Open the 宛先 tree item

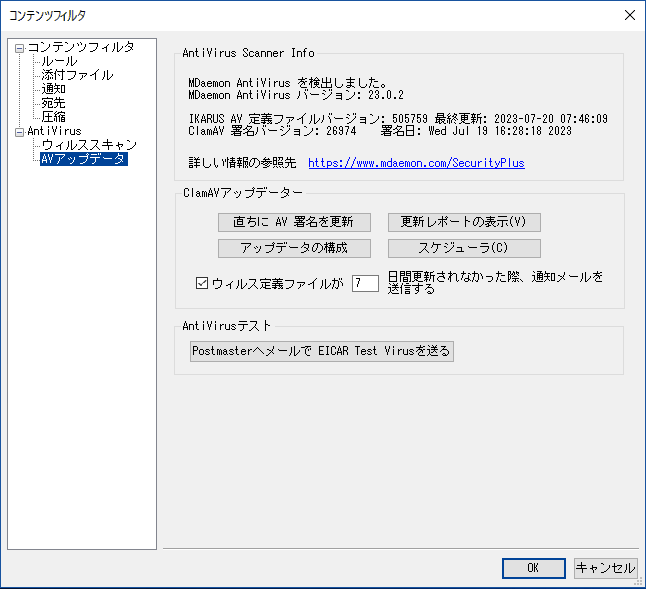pyautogui.click(x=53, y=103)
